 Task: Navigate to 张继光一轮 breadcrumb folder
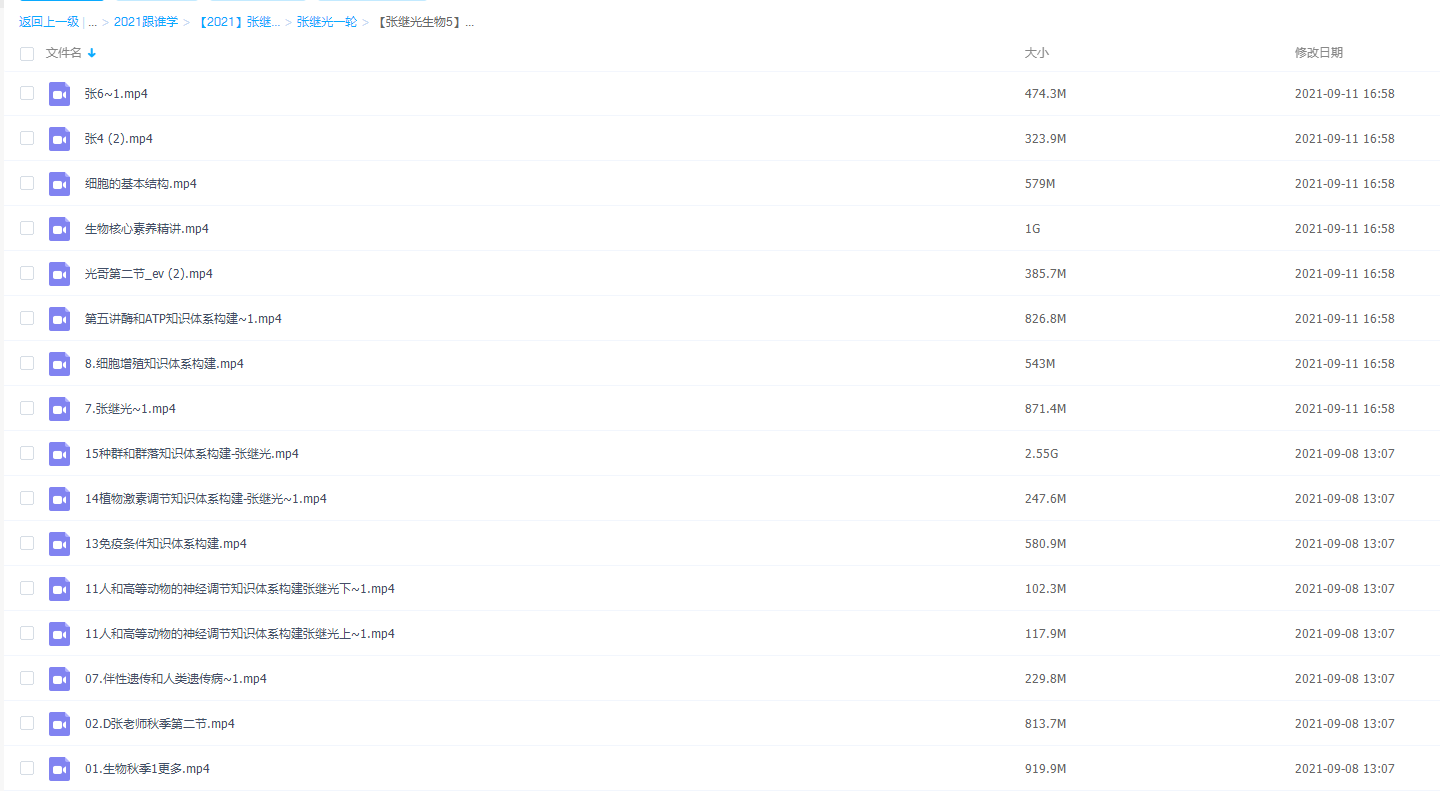(326, 22)
